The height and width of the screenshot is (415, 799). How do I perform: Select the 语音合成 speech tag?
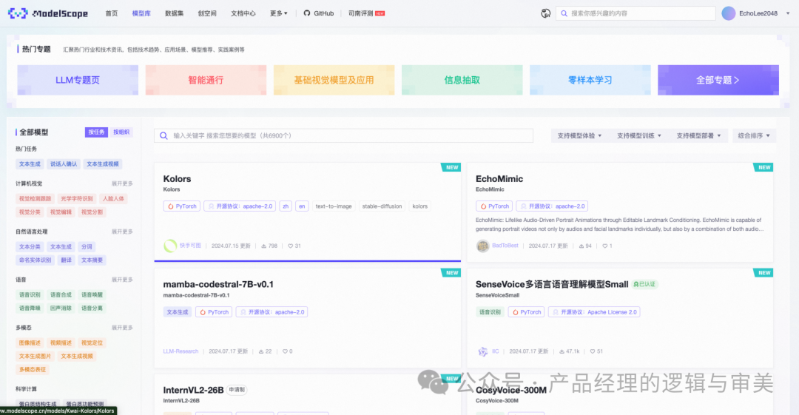click(61, 295)
